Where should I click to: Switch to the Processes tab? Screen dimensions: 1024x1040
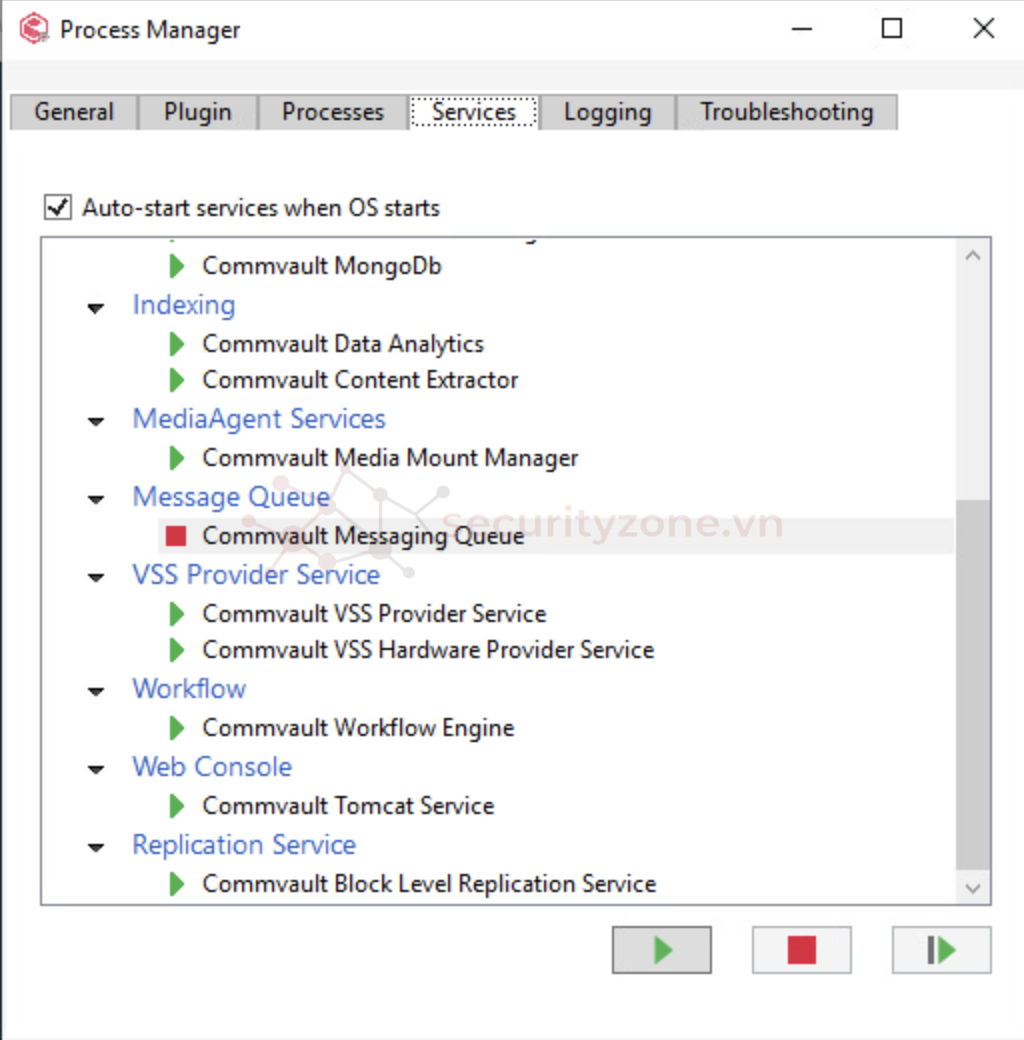pyautogui.click(x=332, y=112)
